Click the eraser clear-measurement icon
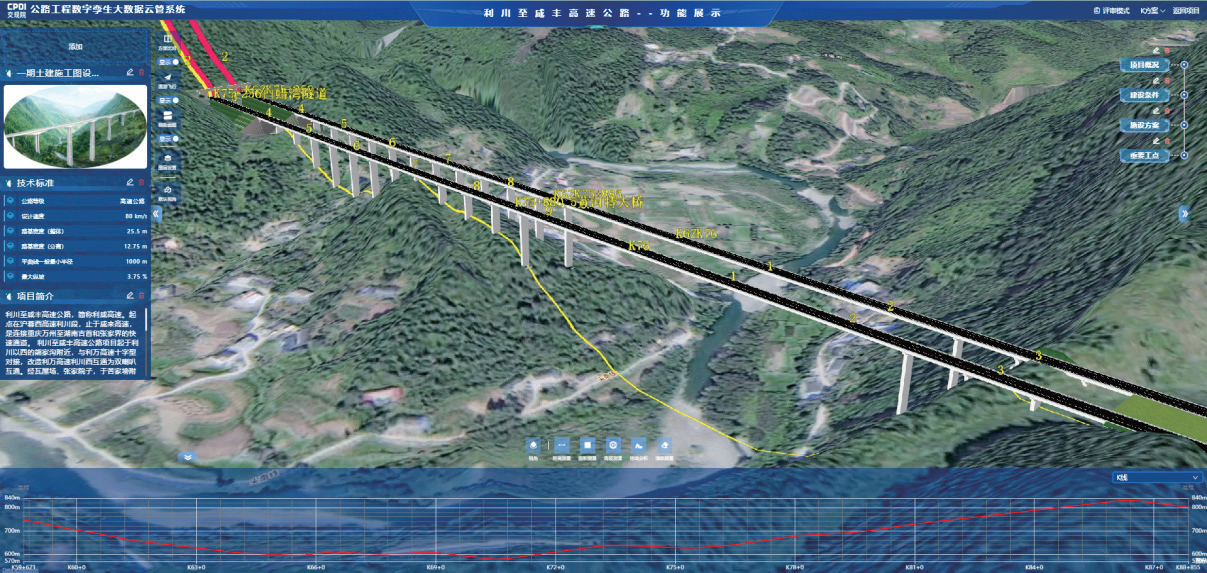The image size is (1207, 573). (x=666, y=445)
